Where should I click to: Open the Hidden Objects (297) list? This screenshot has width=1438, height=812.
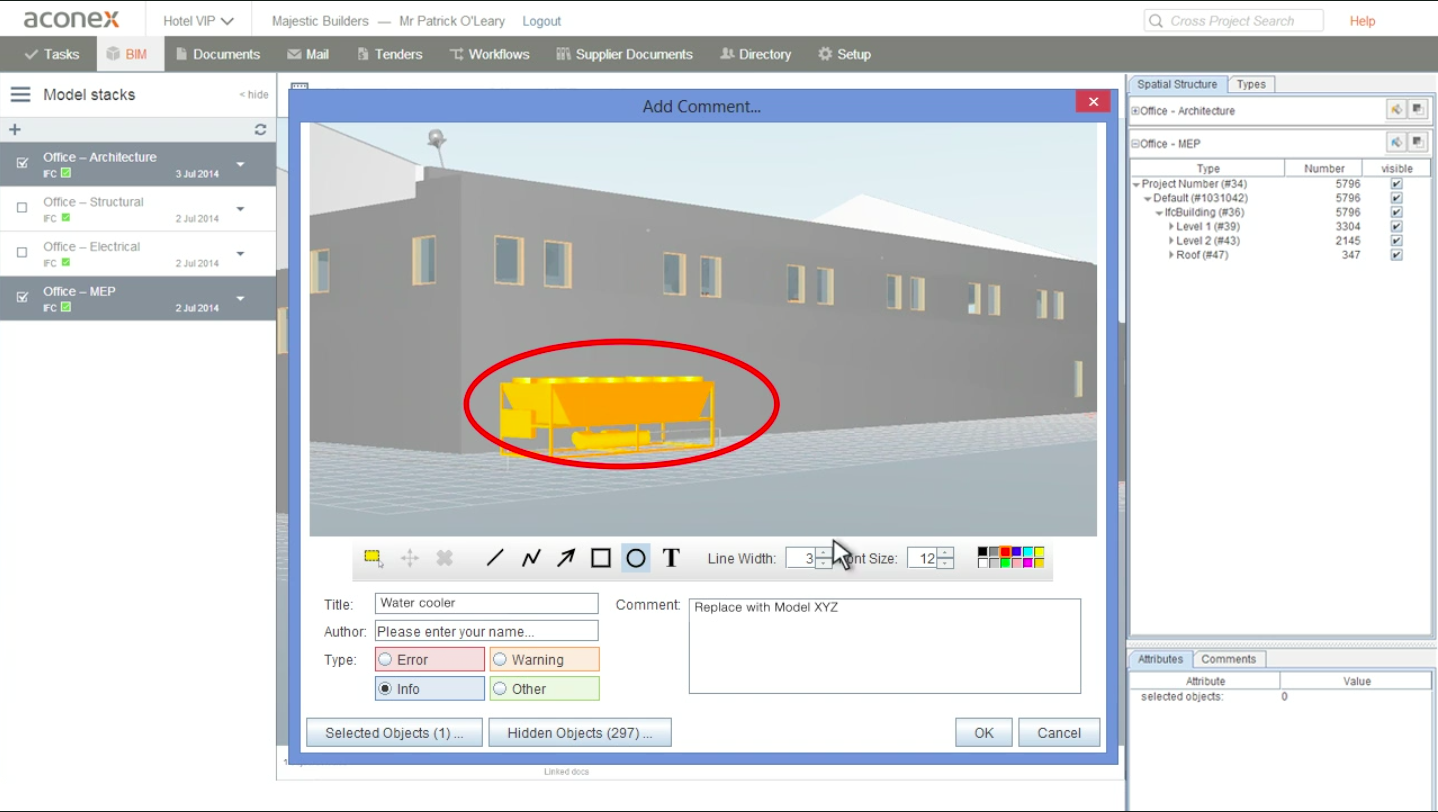point(580,733)
